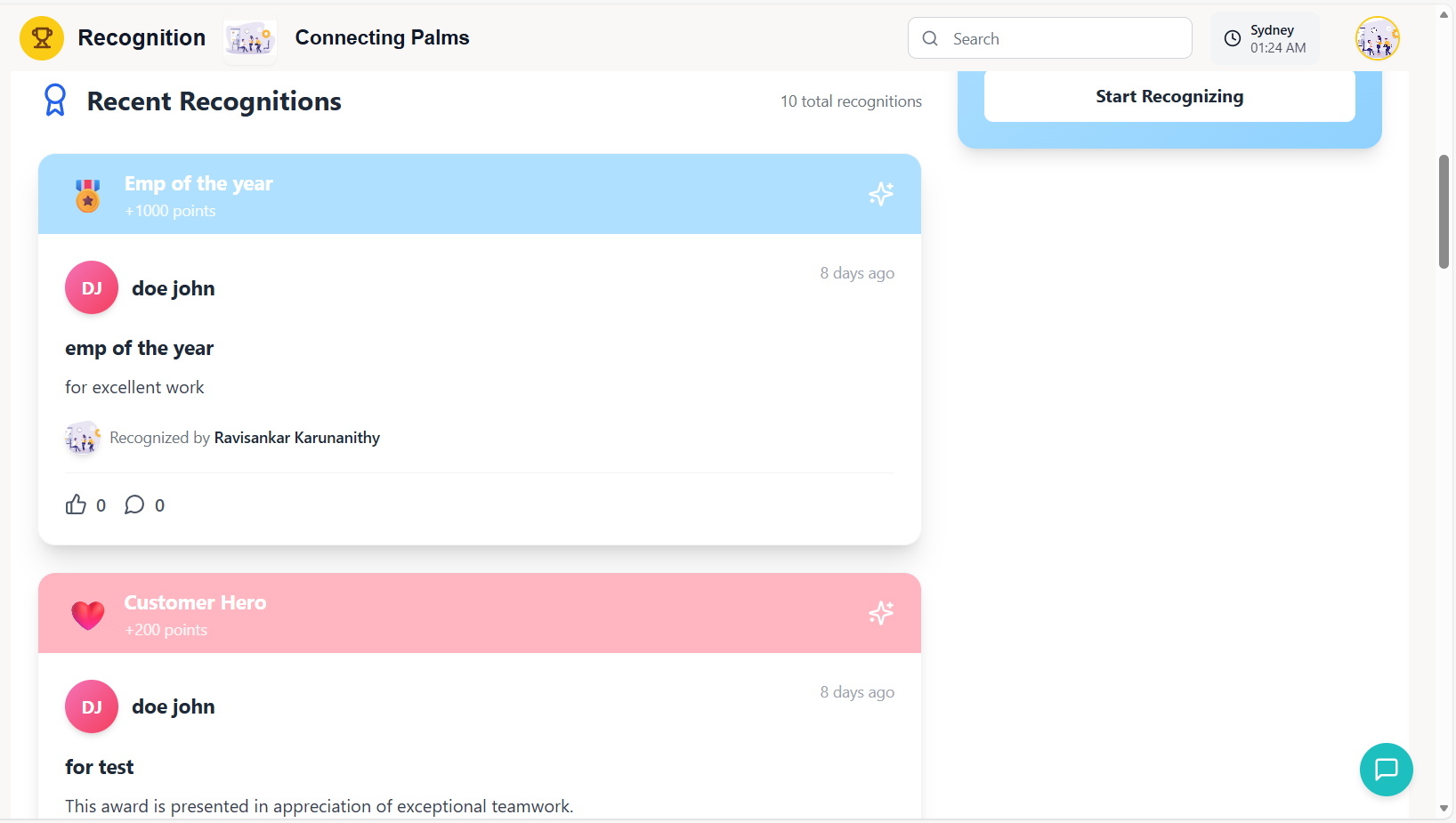Image resolution: width=1456 pixels, height=823 pixels.
Task: Open comments on emp of the year post
Action: coord(134,505)
